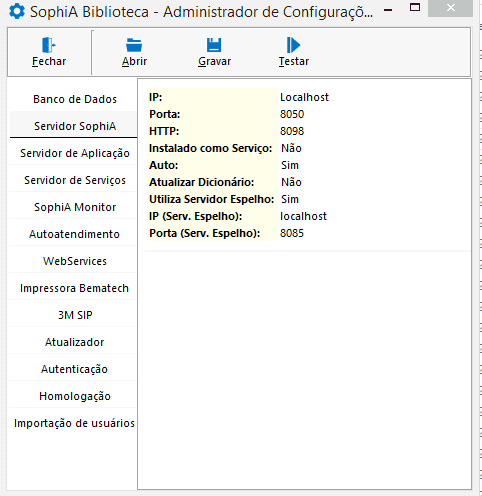Change Utiliza Servidor Espelho value Sim
This screenshot has width=482, height=496.
(290, 199)
